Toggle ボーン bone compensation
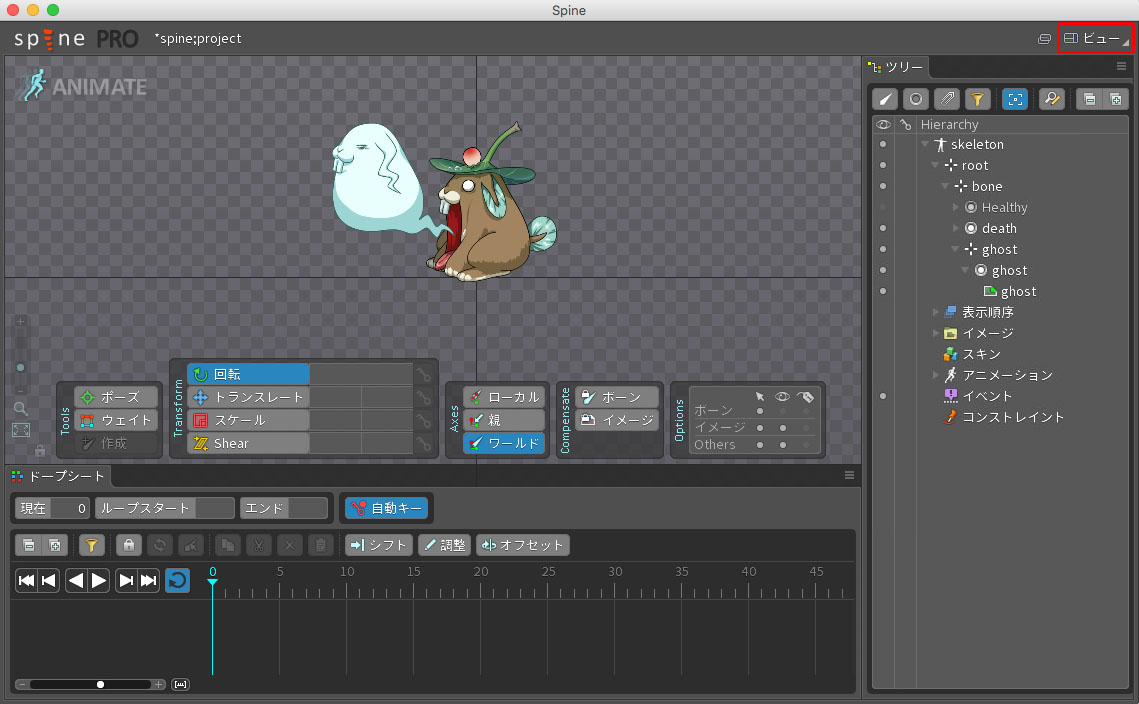 [617, 397]
